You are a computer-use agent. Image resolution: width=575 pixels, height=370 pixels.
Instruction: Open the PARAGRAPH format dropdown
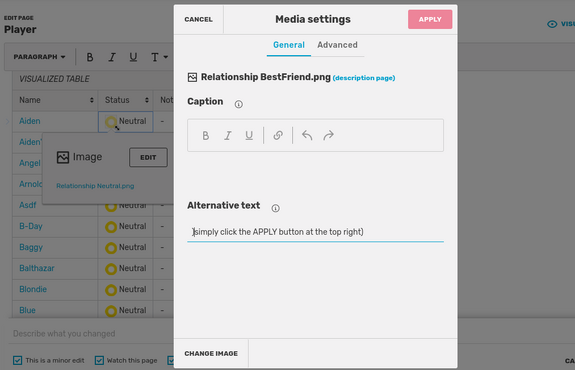tap(39, 57)
